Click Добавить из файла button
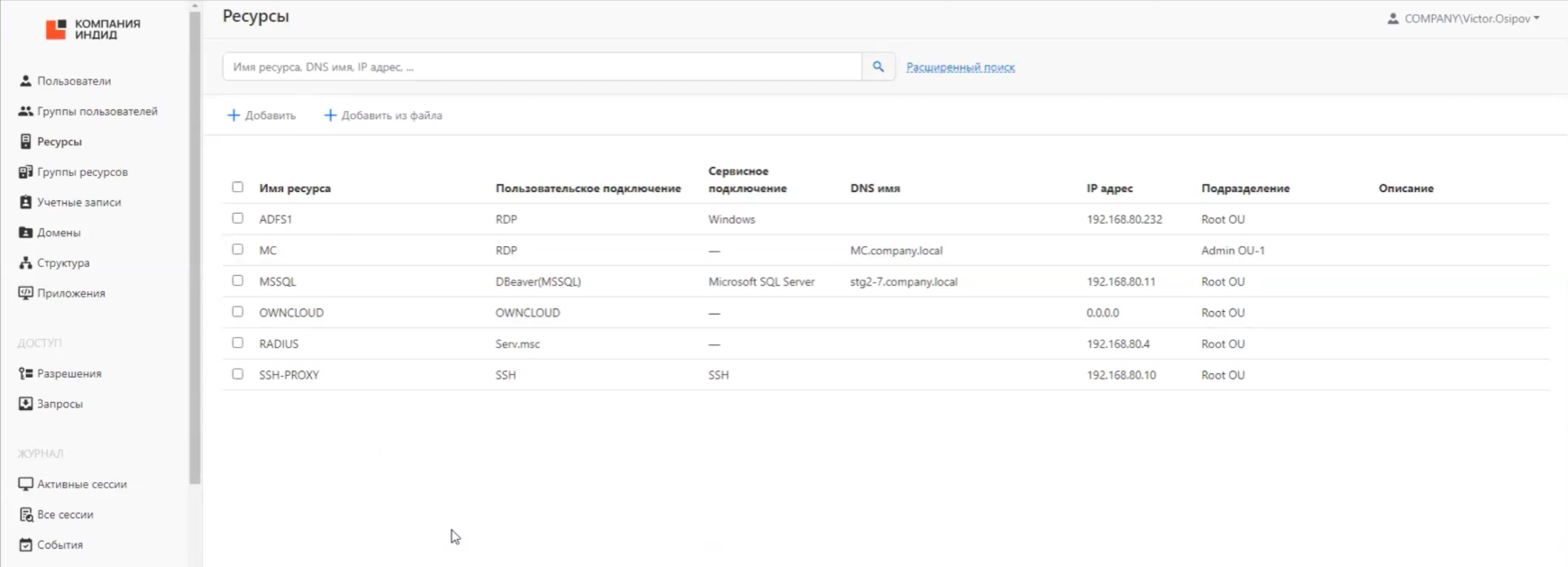1568x567 pixels. click(x=383, y=115)
